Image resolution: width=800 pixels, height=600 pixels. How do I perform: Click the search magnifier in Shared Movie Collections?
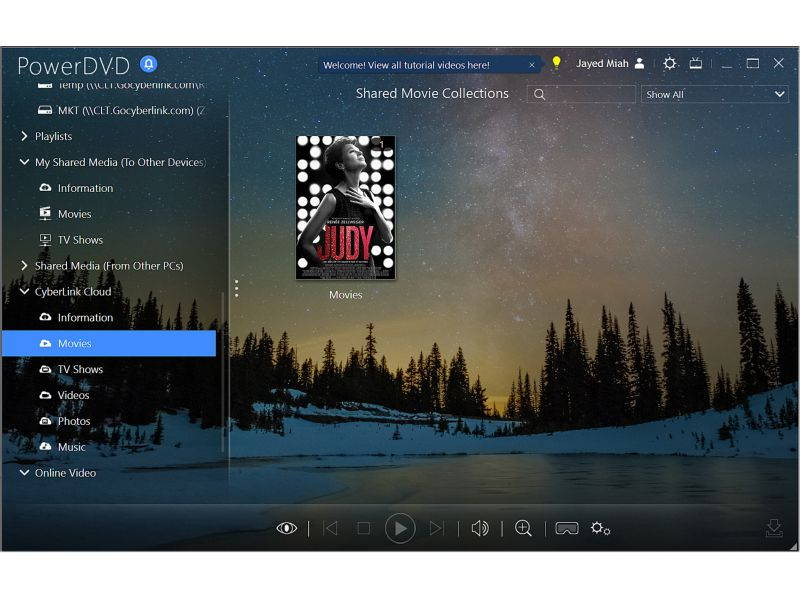(x=540, y=93)
